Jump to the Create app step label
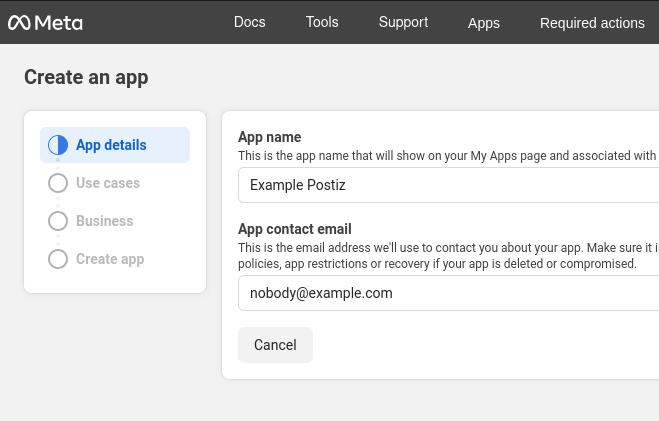 click(x=110, y=259)
